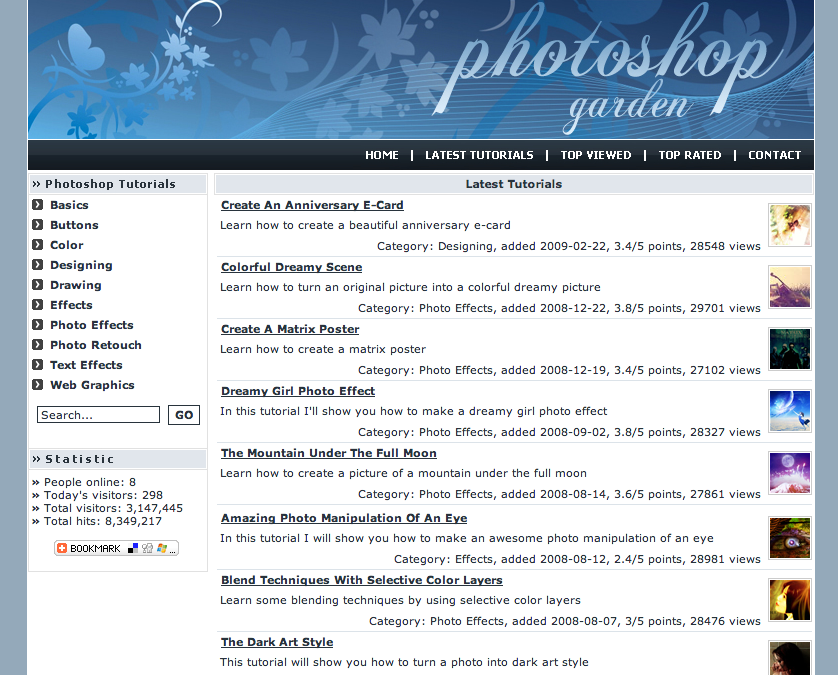
Task: Open the Contact page
Action: point(774,155)
